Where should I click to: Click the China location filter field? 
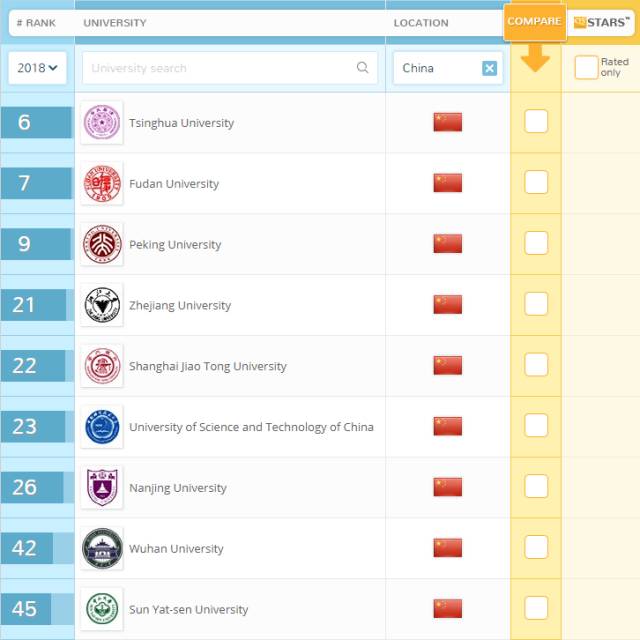(448, 68)
